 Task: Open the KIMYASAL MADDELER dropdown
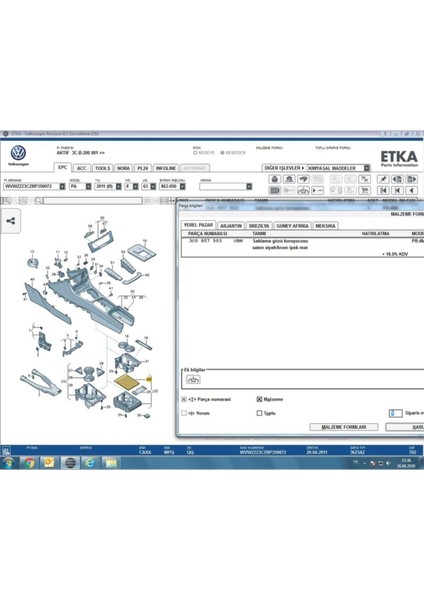[x=367, y=168]
